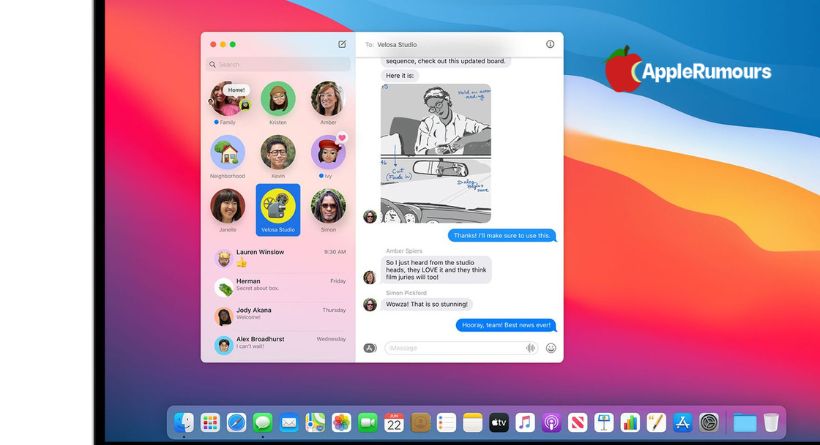Open FaceTime from the Dock
This screenshot has width=820, height=445.
[368, 423]
